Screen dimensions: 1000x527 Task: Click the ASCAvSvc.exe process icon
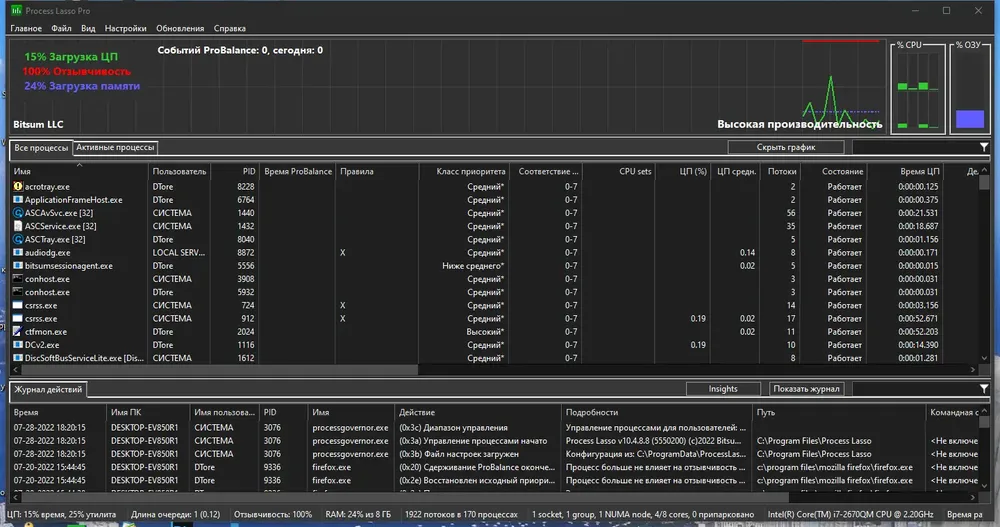[x=18, y=213]
